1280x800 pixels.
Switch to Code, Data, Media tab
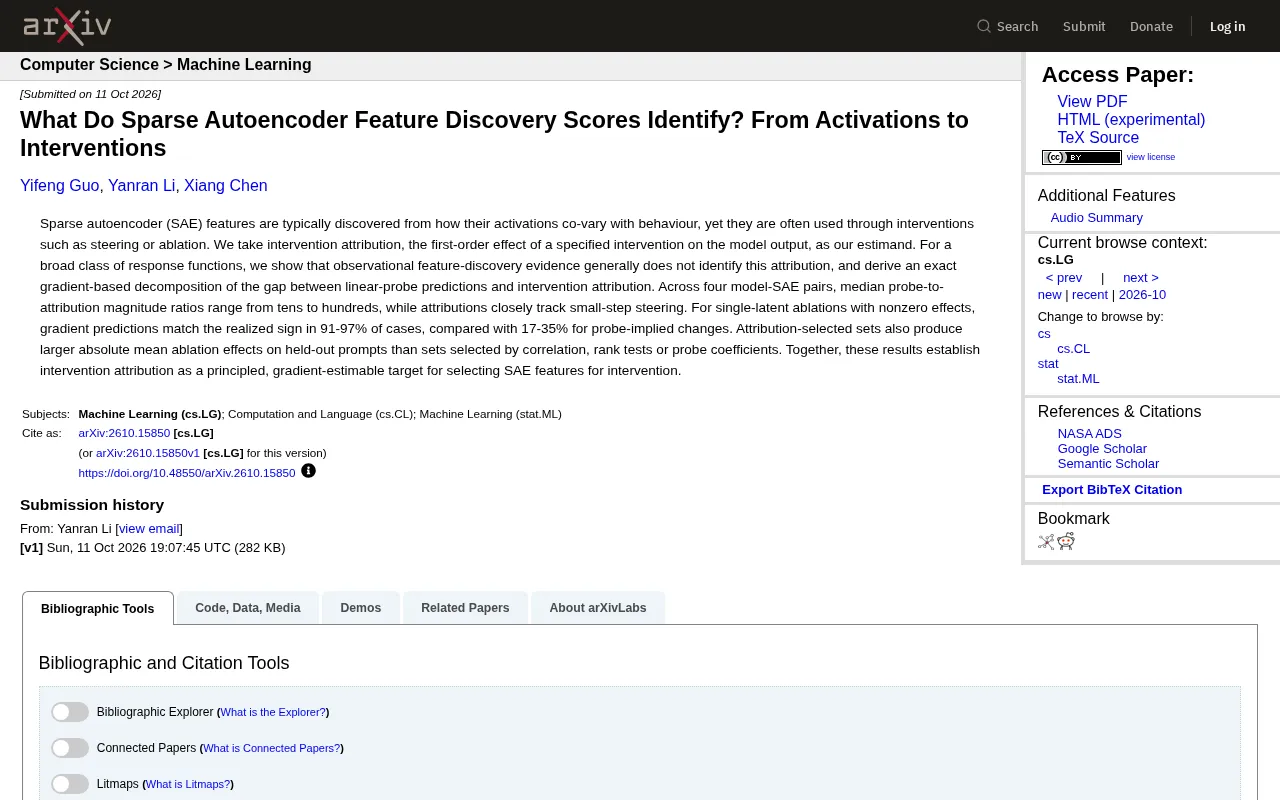point(248,608)
